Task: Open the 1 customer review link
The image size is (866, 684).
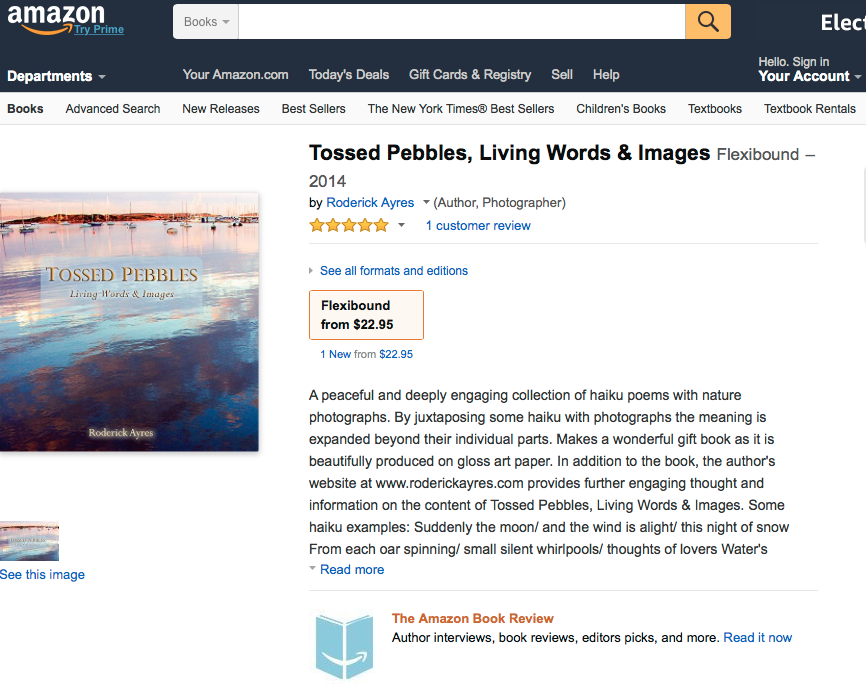Action: 478,226
